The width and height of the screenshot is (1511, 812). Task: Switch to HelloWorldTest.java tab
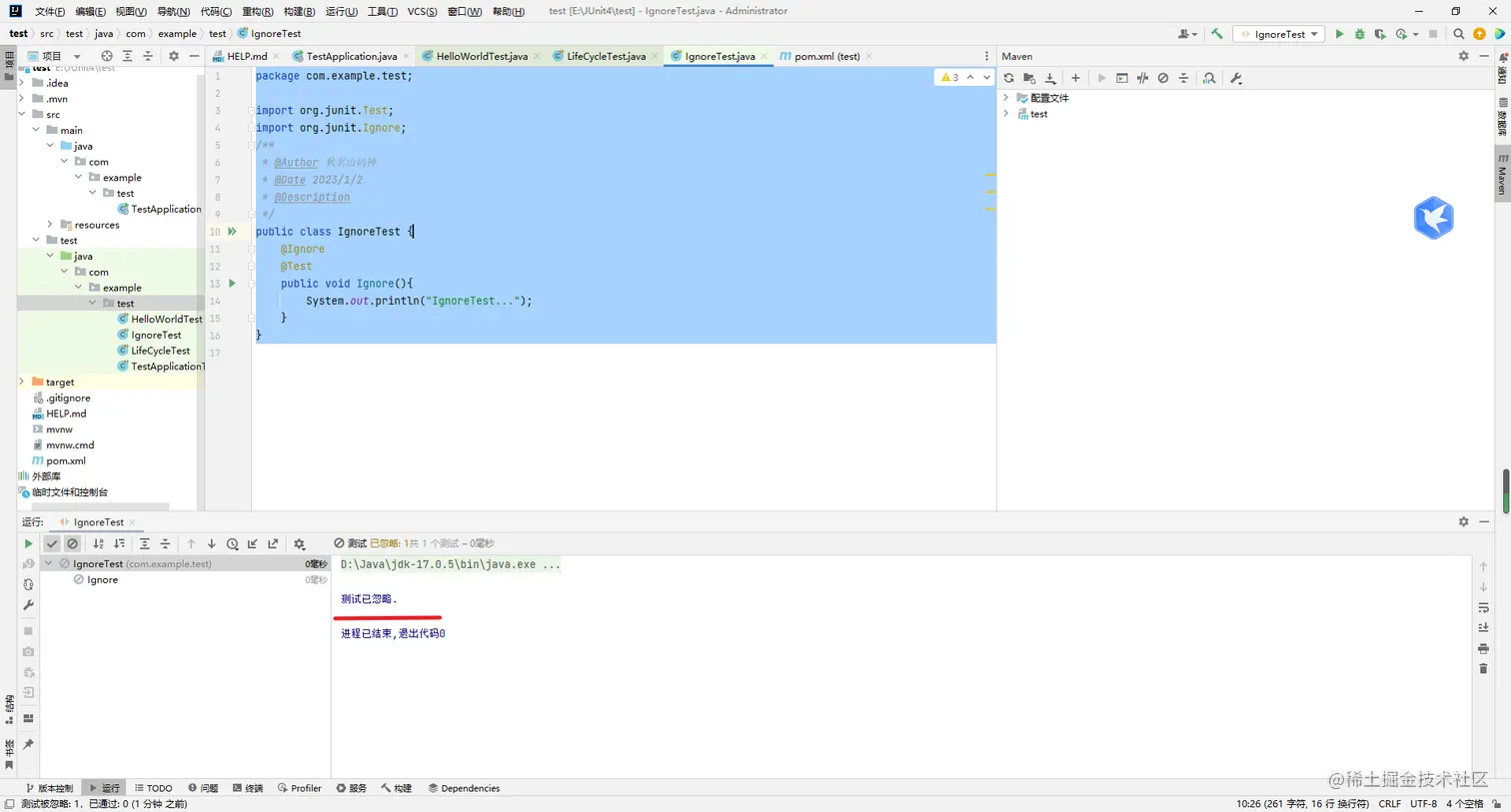pos(481,56)
